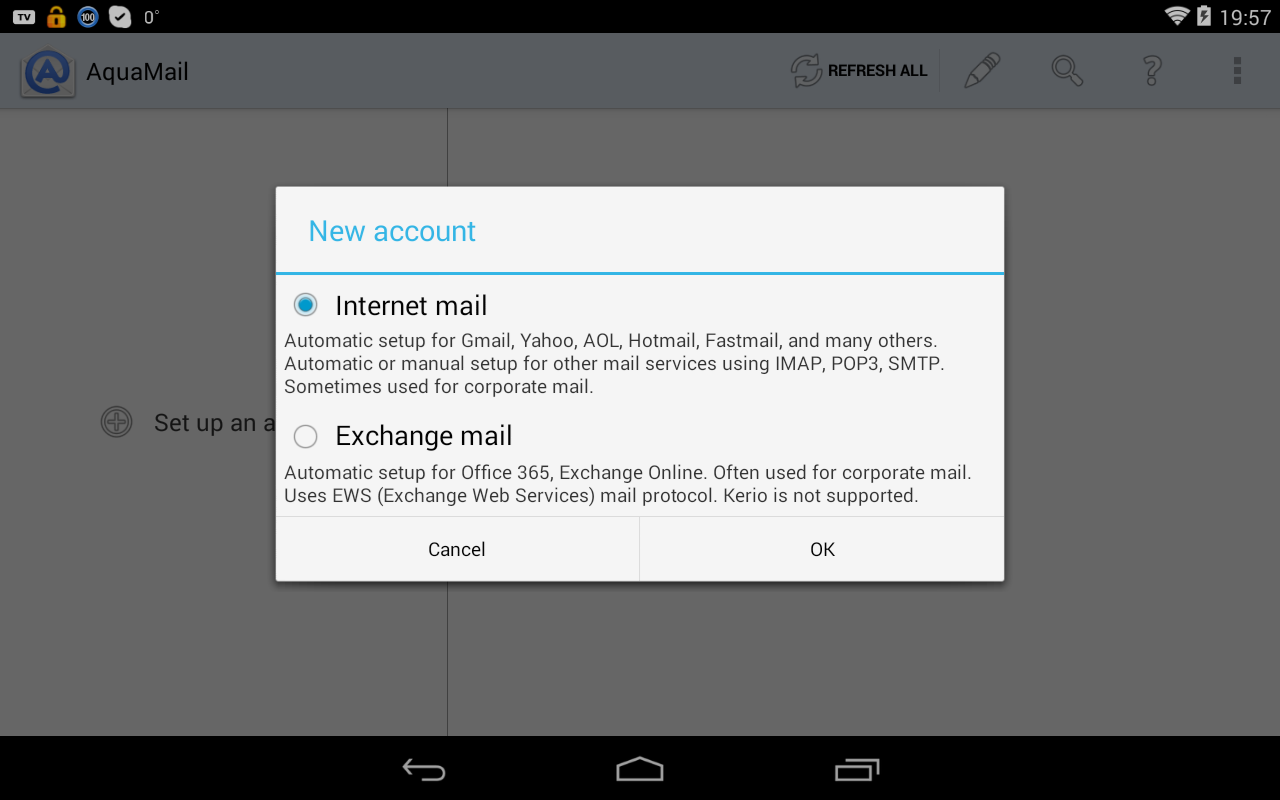Click the Refresh All sync icon
Screen dimensions: 1280x800
806,71
